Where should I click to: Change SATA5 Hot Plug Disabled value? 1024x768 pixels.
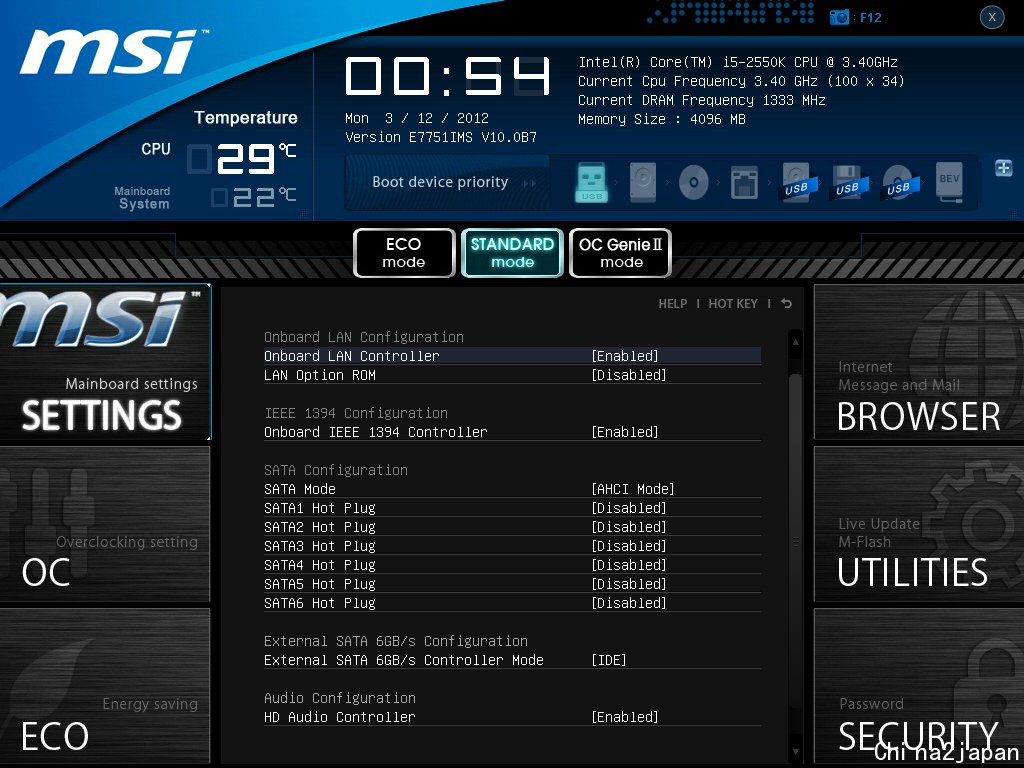(629, 583)
